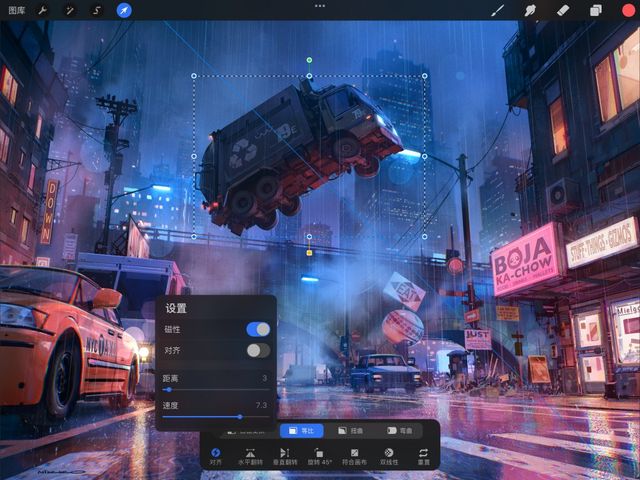
Task: Flip selection with 水平翻转
Action: pyautogui.click(x=250, y=456)
